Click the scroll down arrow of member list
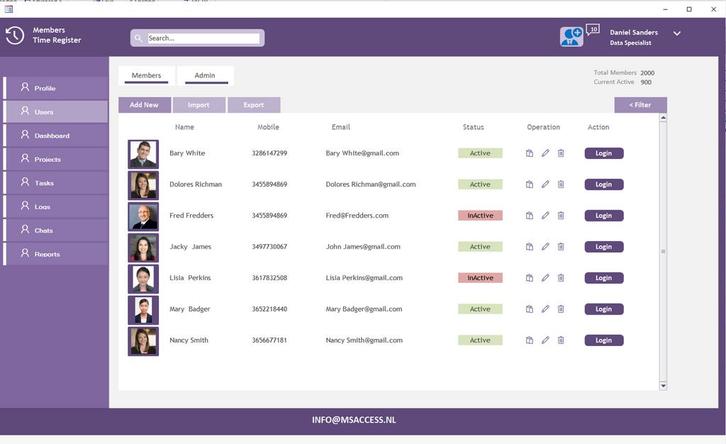This screenshot has height=444, width=726. pyautogui.click(x=663, y=385)
